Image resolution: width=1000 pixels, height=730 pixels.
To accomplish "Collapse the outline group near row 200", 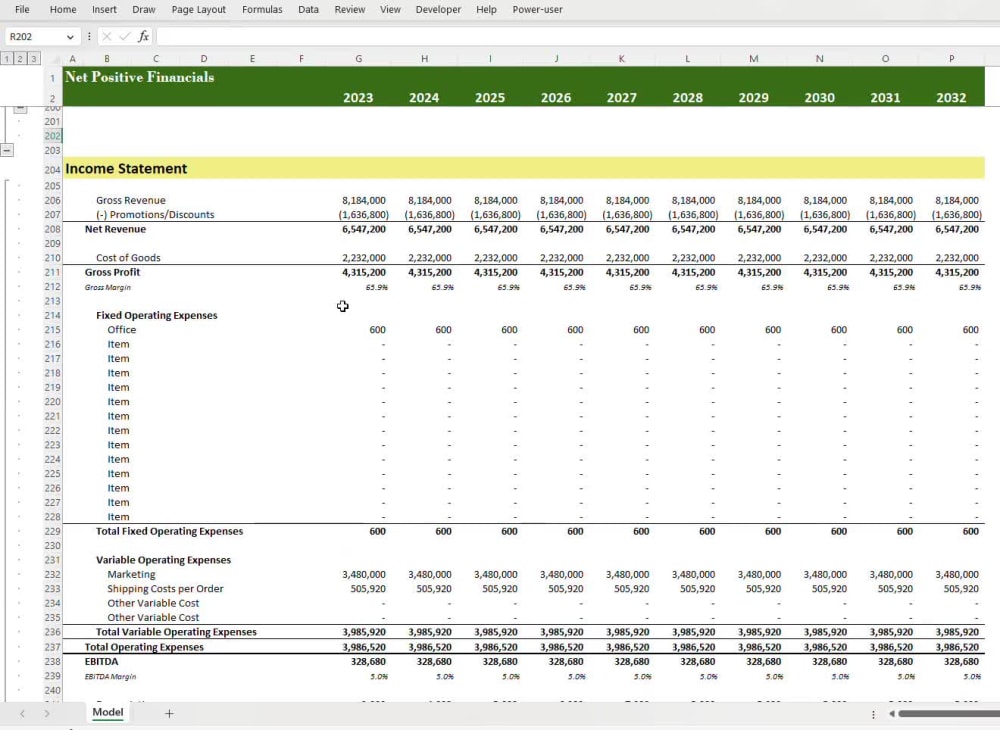I will point(20,109).
